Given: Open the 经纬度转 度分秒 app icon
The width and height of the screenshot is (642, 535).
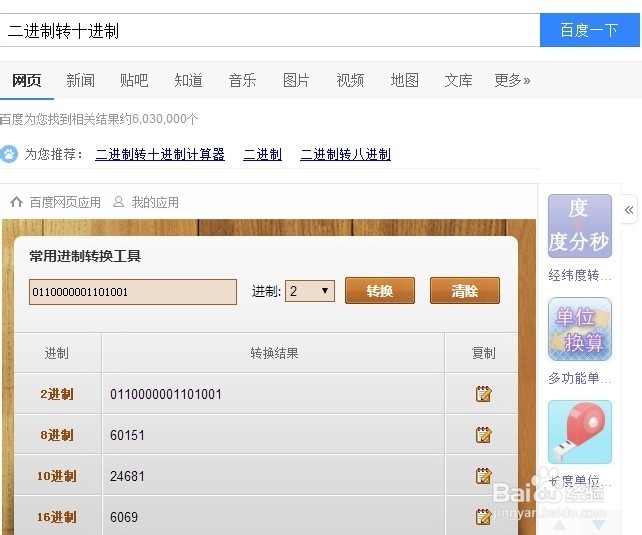Looking at the screenshot, I should pos(580,226).
